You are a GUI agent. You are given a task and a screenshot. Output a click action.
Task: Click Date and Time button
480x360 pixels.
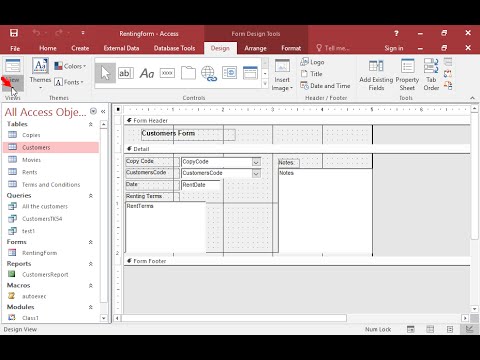(325, 86)
